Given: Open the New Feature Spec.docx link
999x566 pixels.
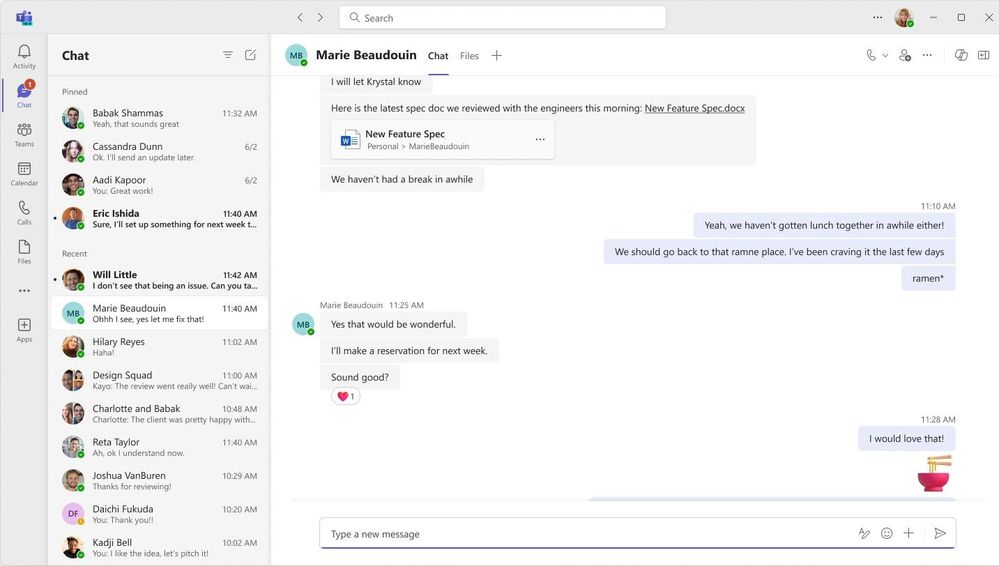Looking at the screenshot, I should 694,108.
